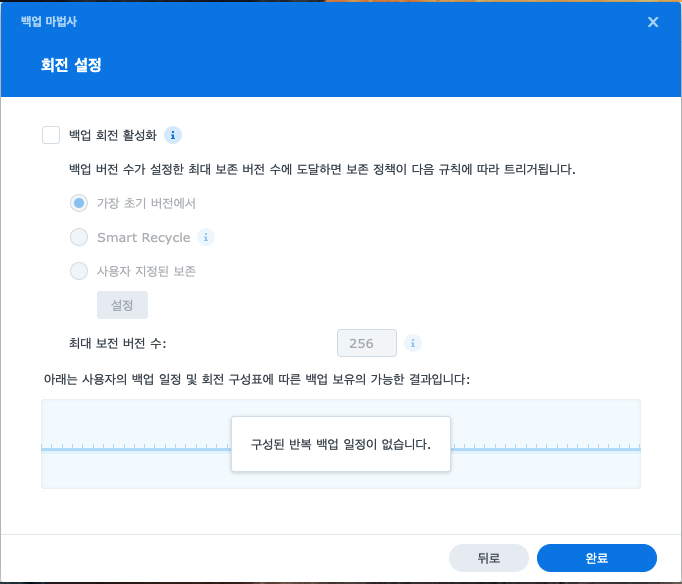Screen dimensions: 682x584
Task: Enable the 백업 회전 활성화 checkbox
Action: coord(51,135)
